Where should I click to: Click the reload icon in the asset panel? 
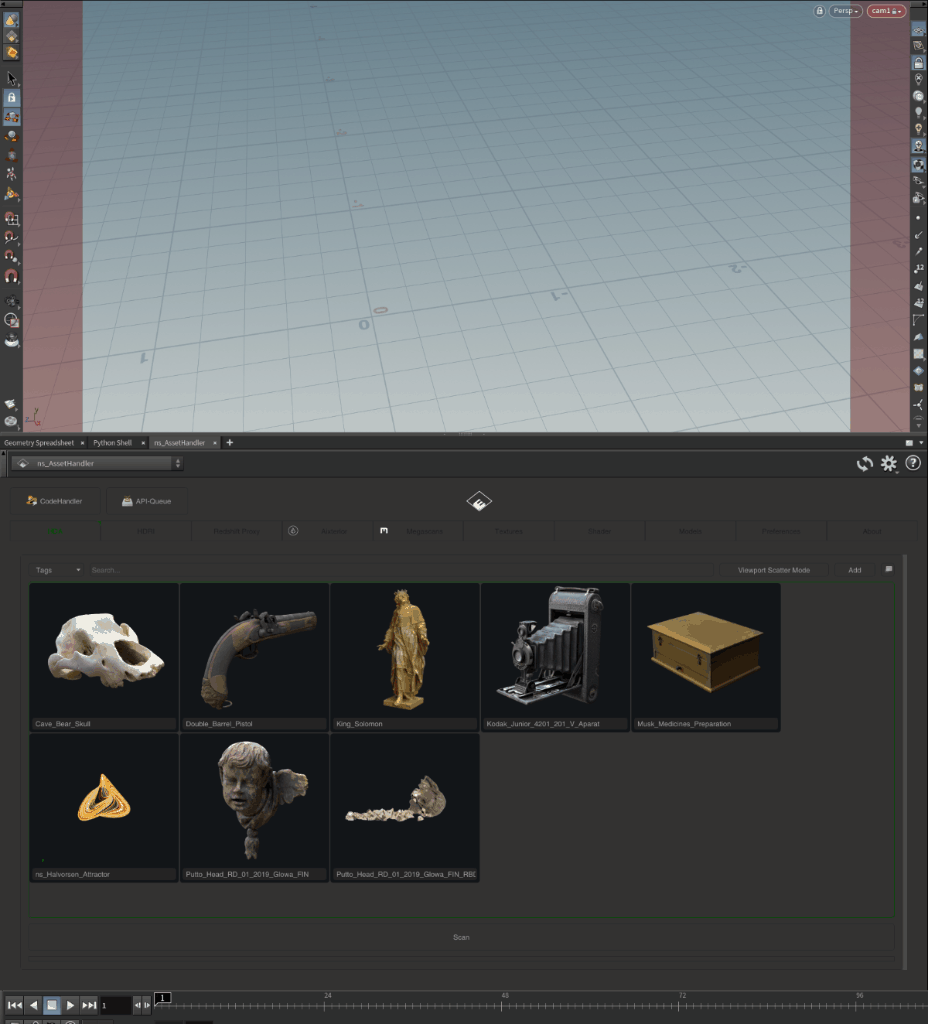pos(864,464)
